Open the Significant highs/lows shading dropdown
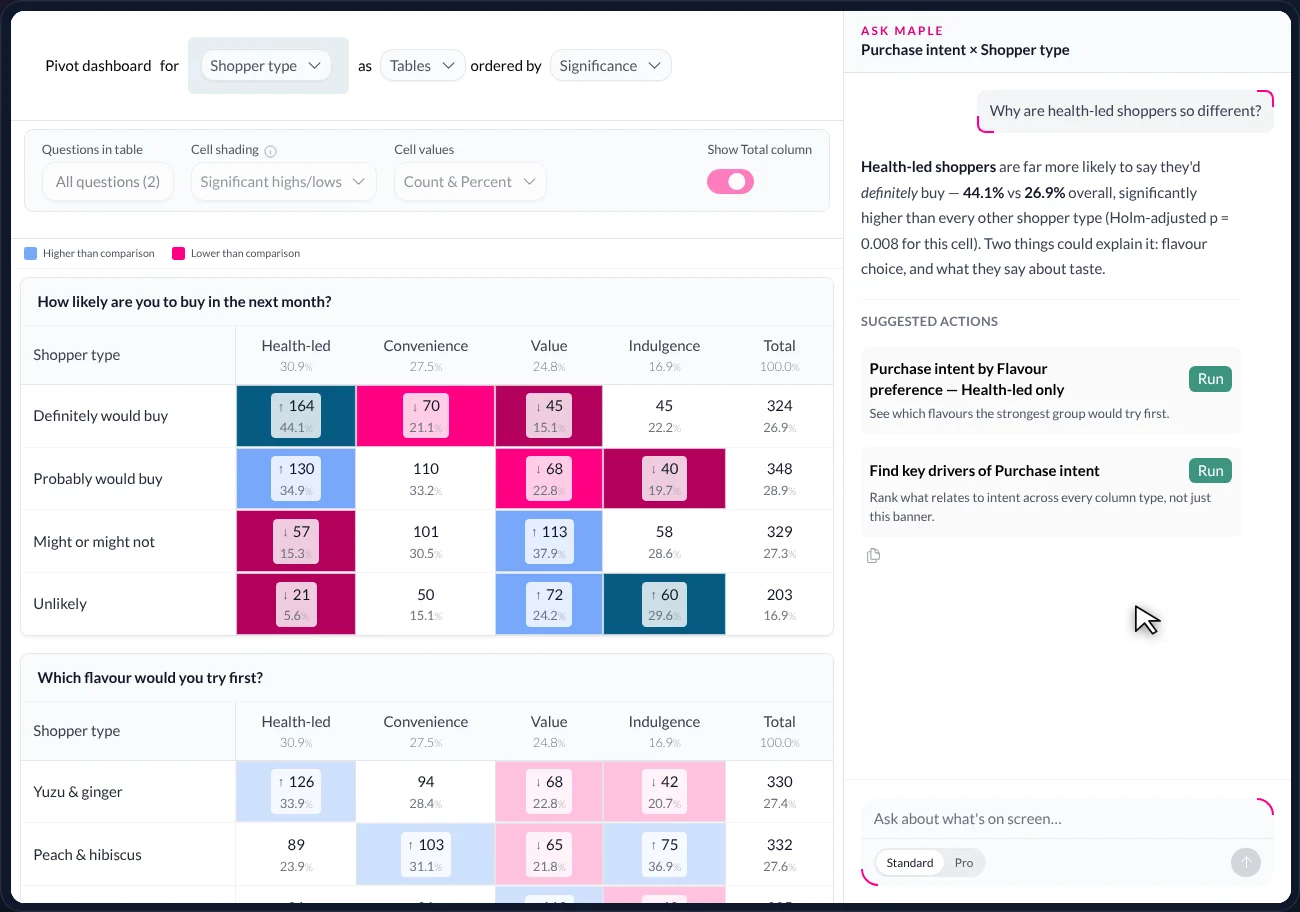 (283, 182)
